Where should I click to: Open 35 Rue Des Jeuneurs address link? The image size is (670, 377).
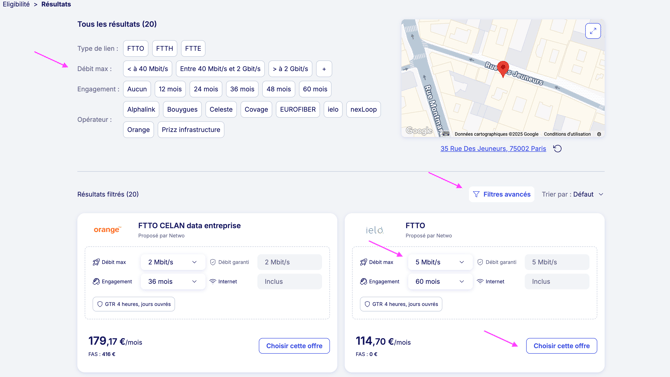tap(493, 149)
